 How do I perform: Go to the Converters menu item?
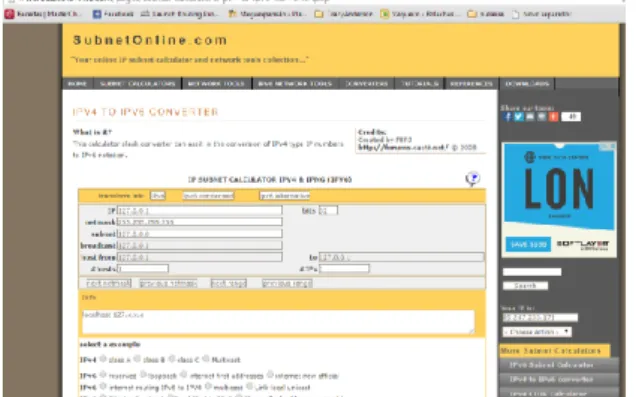[366, 84]
